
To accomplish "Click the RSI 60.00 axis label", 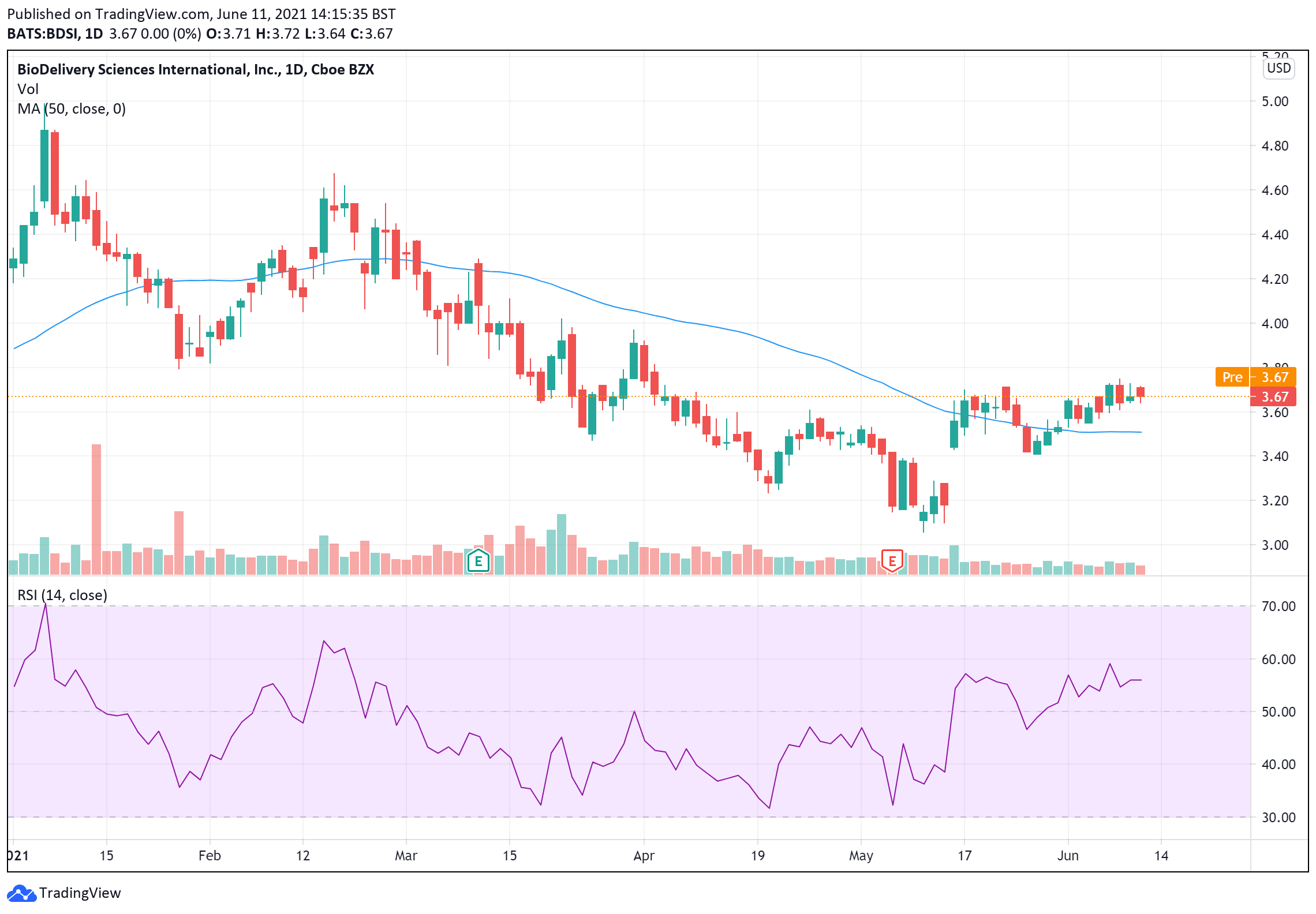I will (x=1278, y=660).
